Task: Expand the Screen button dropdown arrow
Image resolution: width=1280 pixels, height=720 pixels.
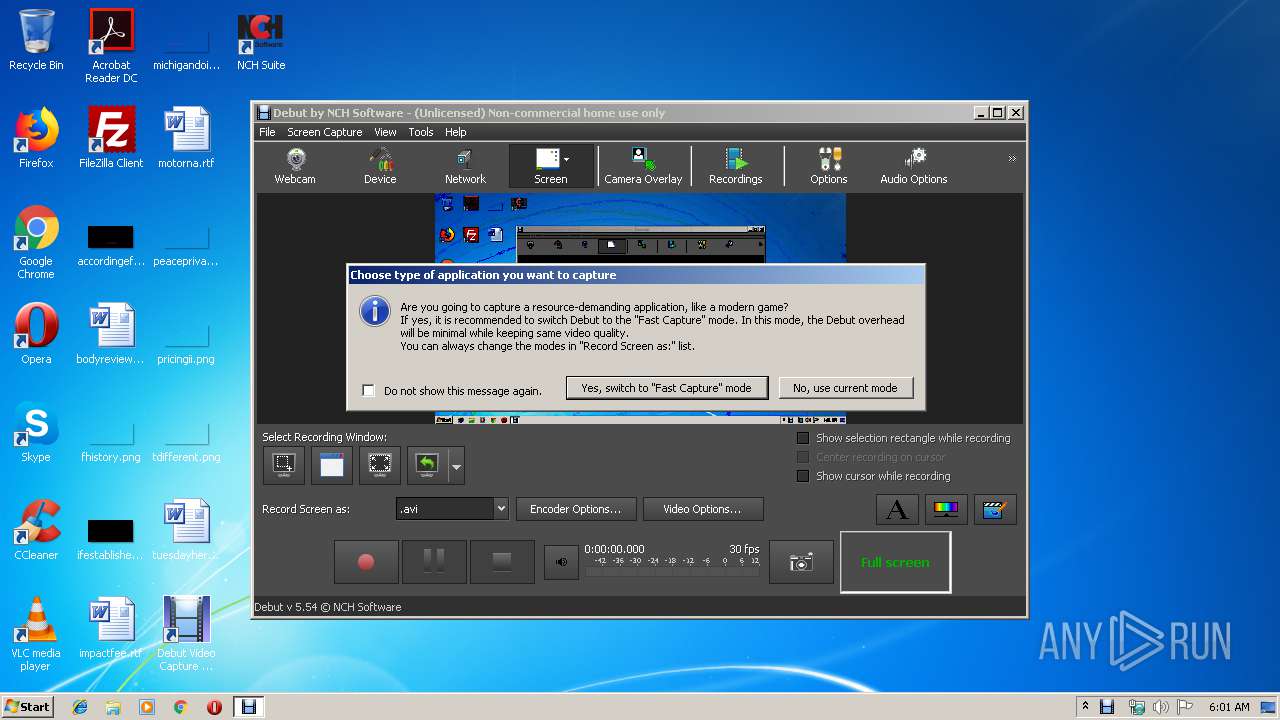Action: [567, 159]
